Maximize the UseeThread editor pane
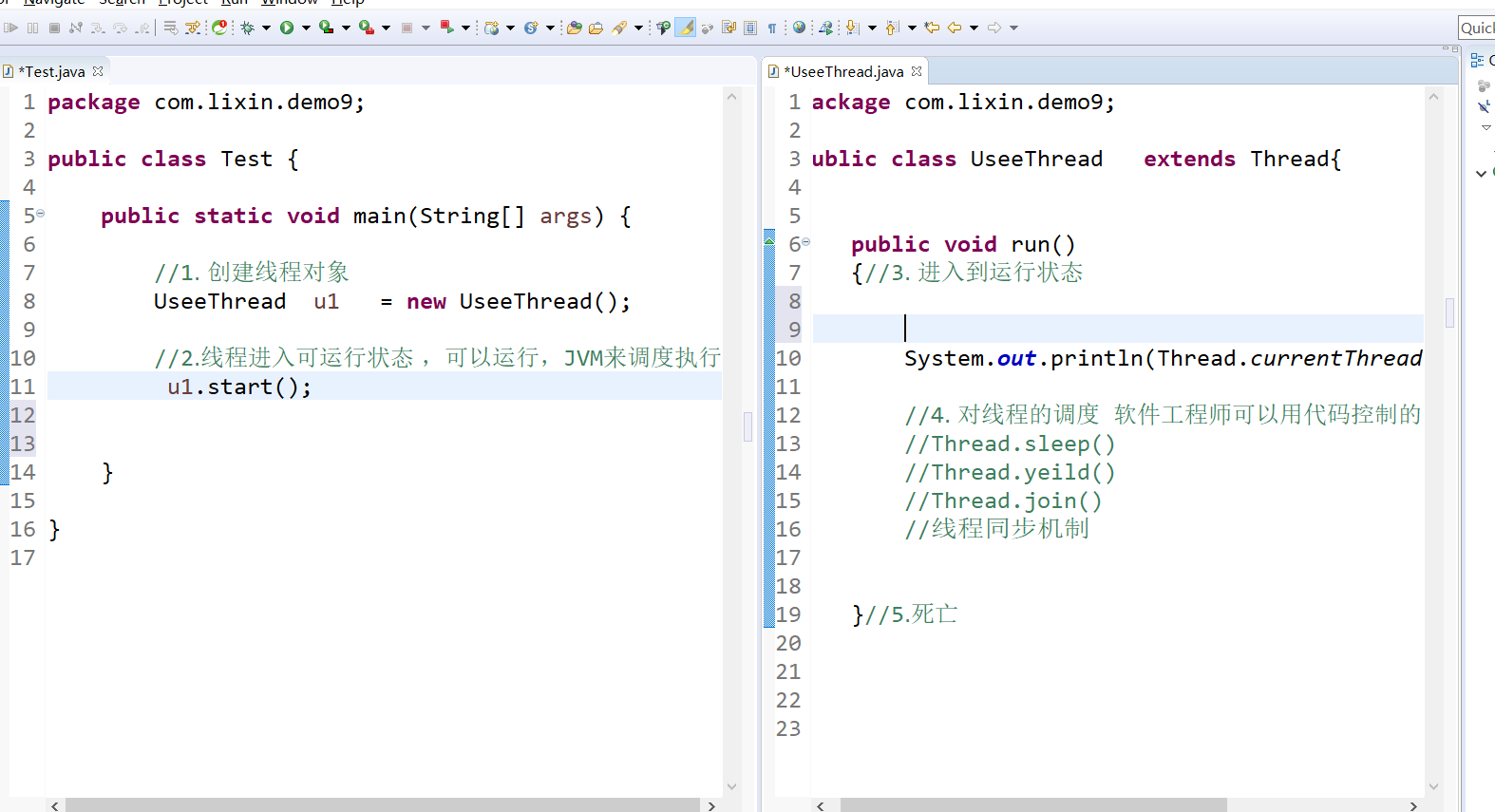The image size is (1495, 812). pos(1454,47)
